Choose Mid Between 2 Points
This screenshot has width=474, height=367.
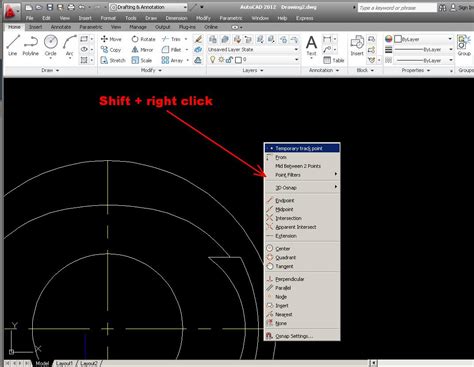click(302, 166)
